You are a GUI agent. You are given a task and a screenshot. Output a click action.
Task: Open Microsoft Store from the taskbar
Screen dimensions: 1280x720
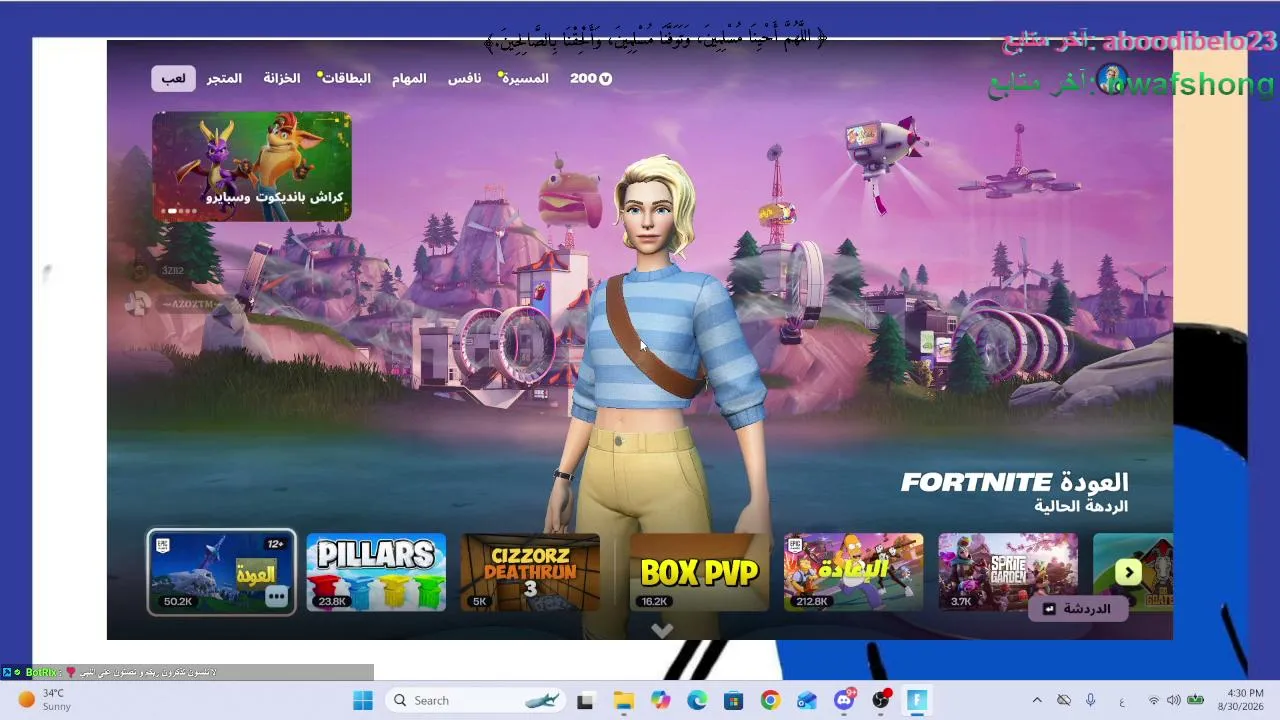(734, 700)
